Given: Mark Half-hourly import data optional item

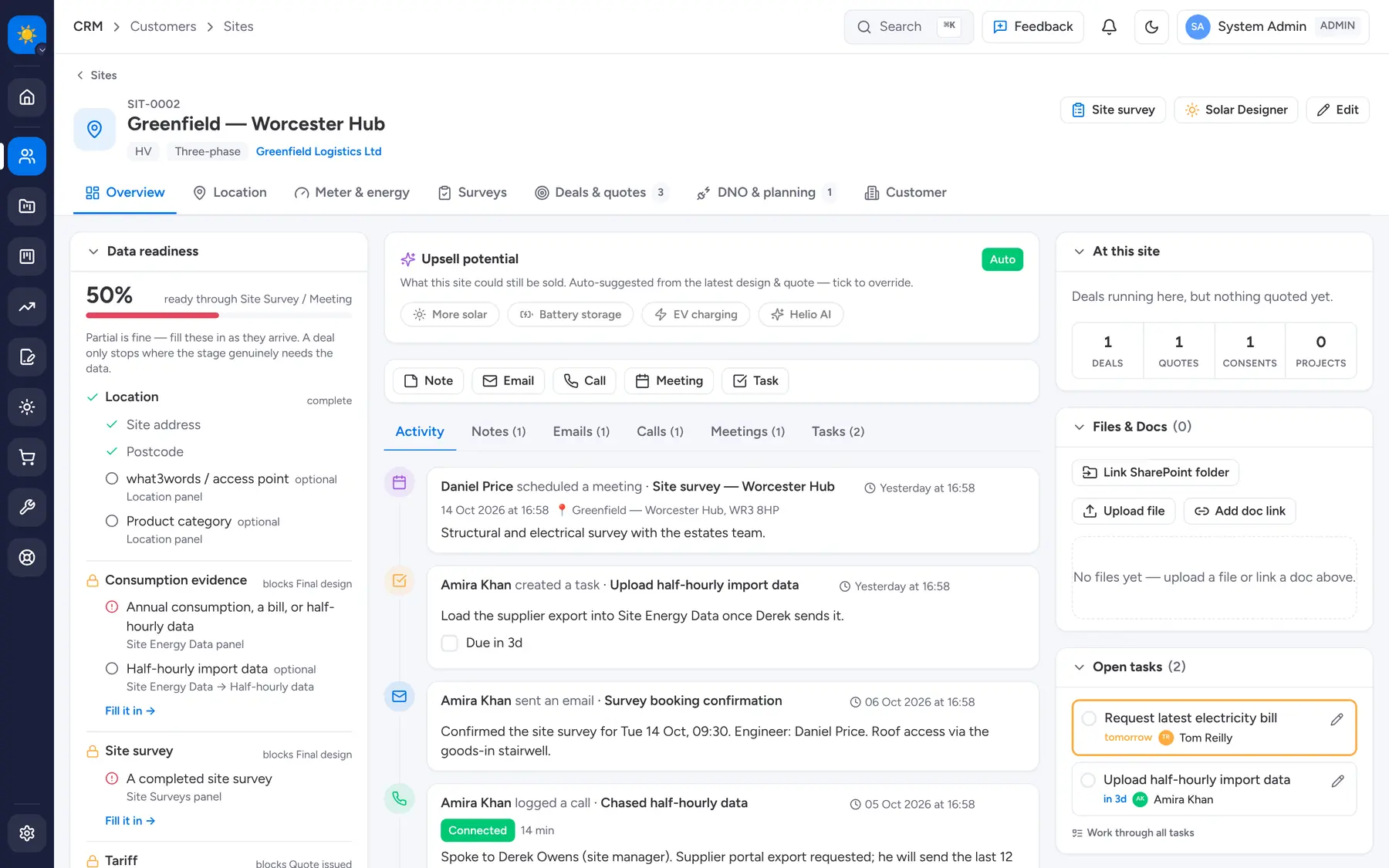Looking at the screenshot, I should [x=112, y=668].
